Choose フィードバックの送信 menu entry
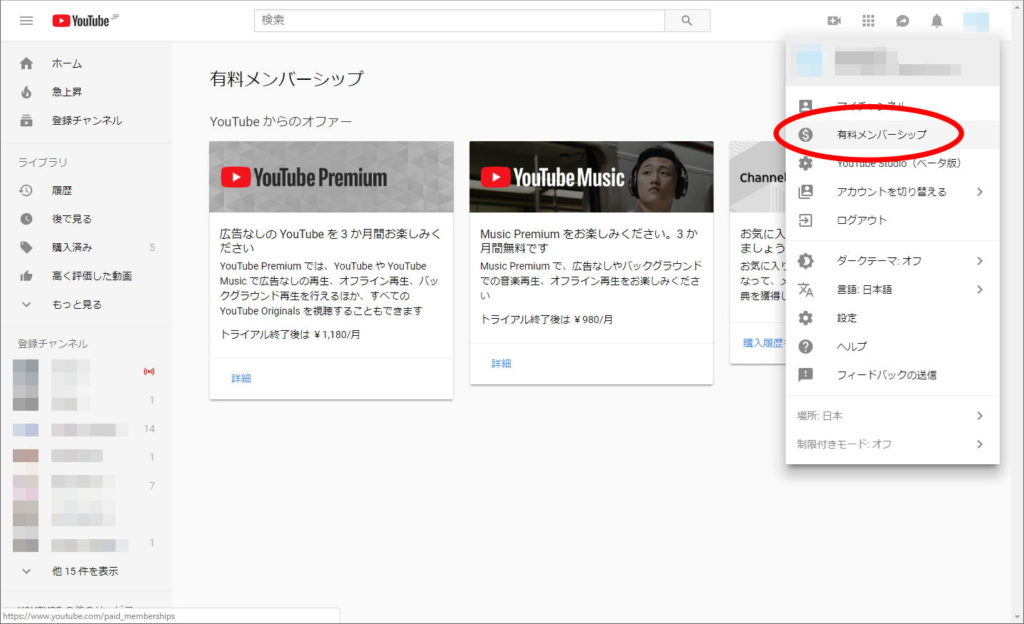The width and height of the screenshot is (1024, 624). click(x=893, y=375)
